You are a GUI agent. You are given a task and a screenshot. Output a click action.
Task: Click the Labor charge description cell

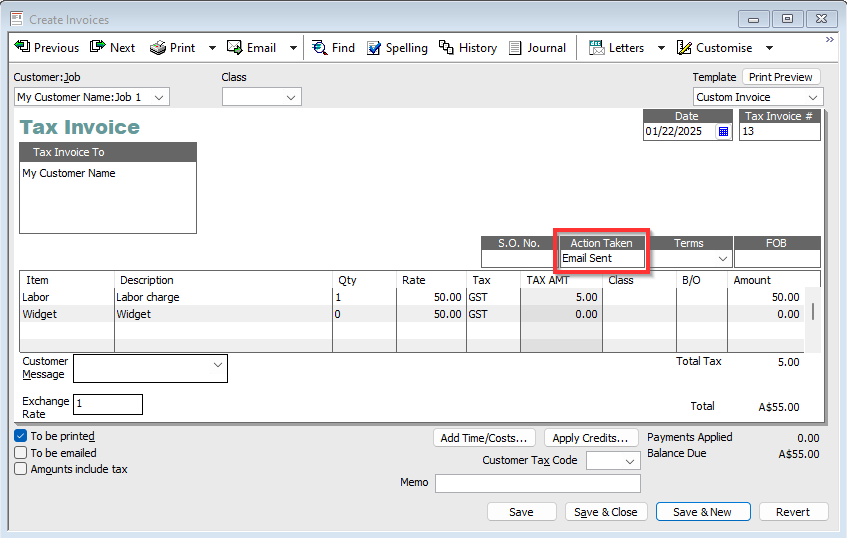224,297
